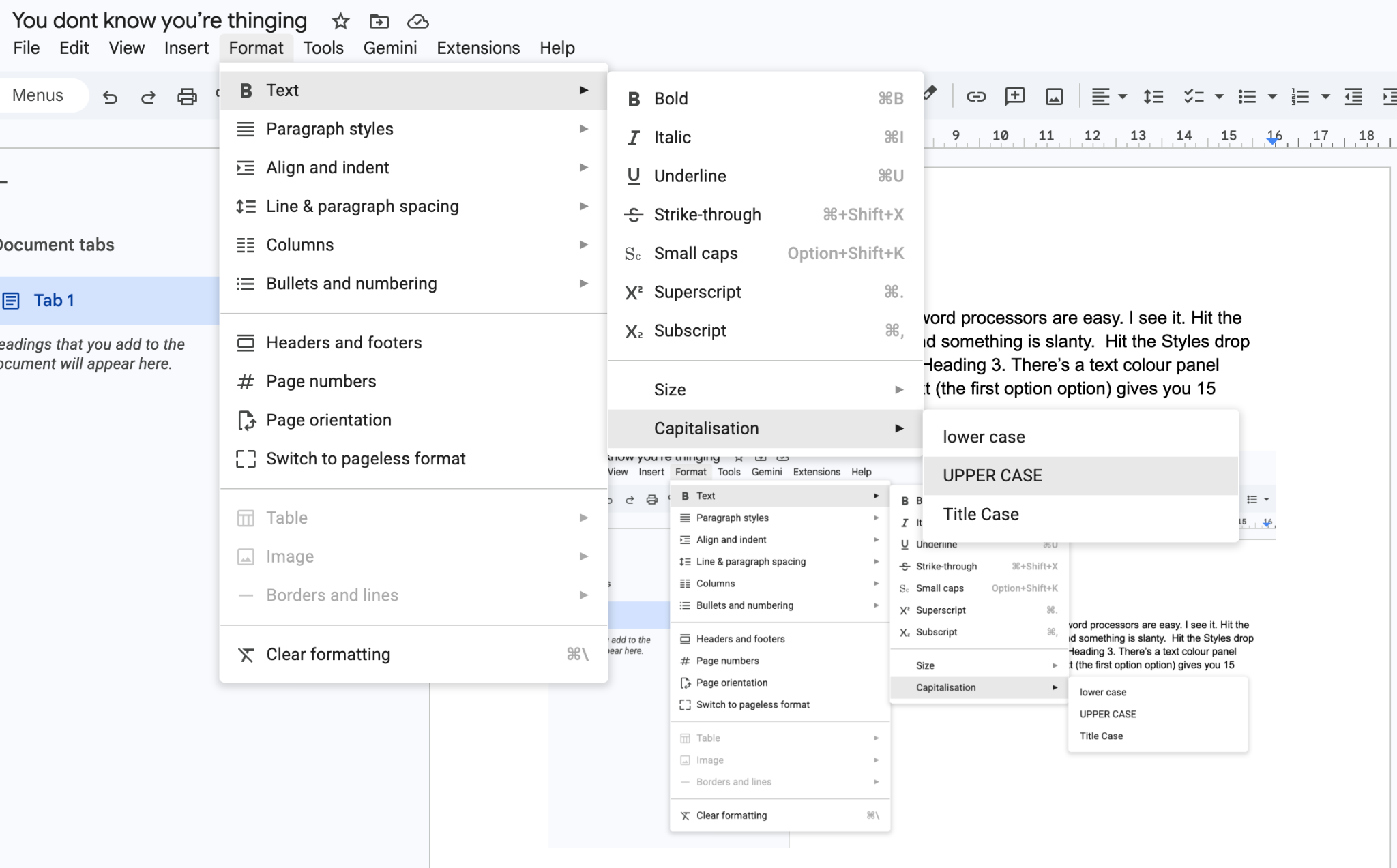Click the Redo arrow in toolbar
This screenshot has height=868, width=1397.
point(148,97)
